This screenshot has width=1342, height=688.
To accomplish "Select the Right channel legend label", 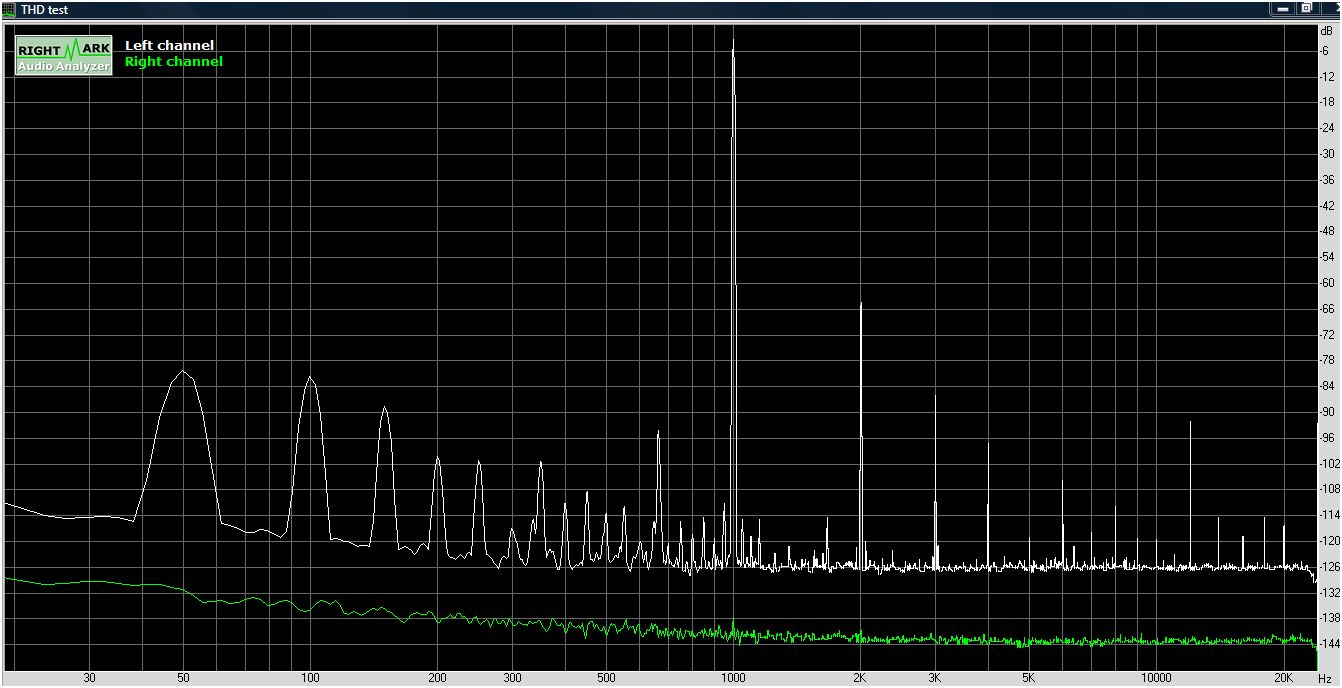I will pyautogui.click(x=173, y=62).
